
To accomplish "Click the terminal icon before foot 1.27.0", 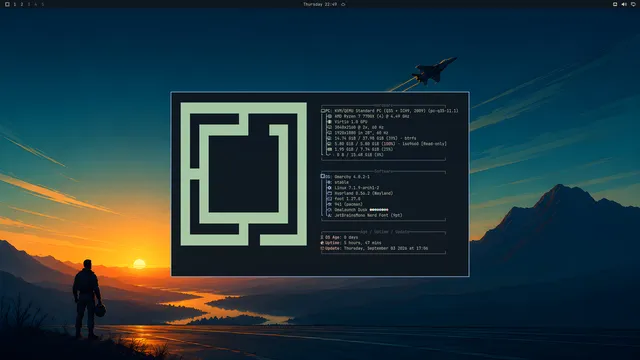I will point(329,199).
